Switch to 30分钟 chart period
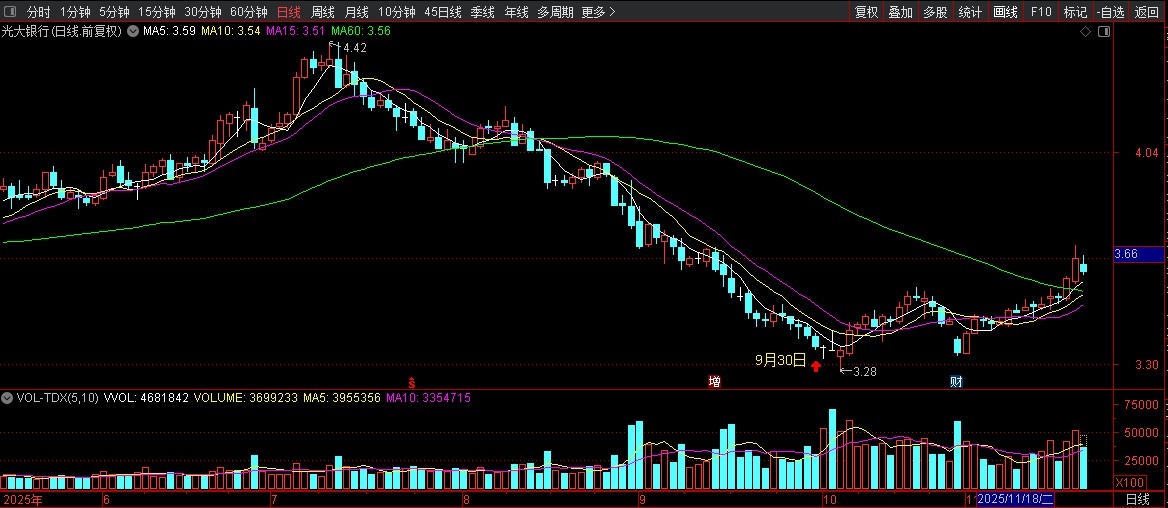 click(203, 12)
